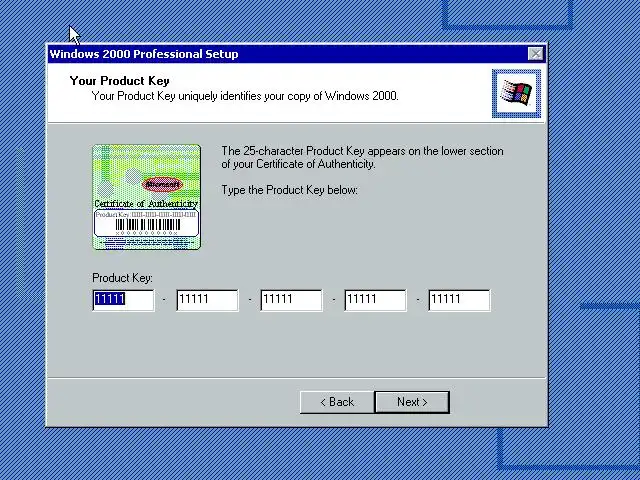Screen dimensions: 640x480
Task: Click the Certificate of Authenticity image
Action: pyautogui.click(x=147, y=197)
